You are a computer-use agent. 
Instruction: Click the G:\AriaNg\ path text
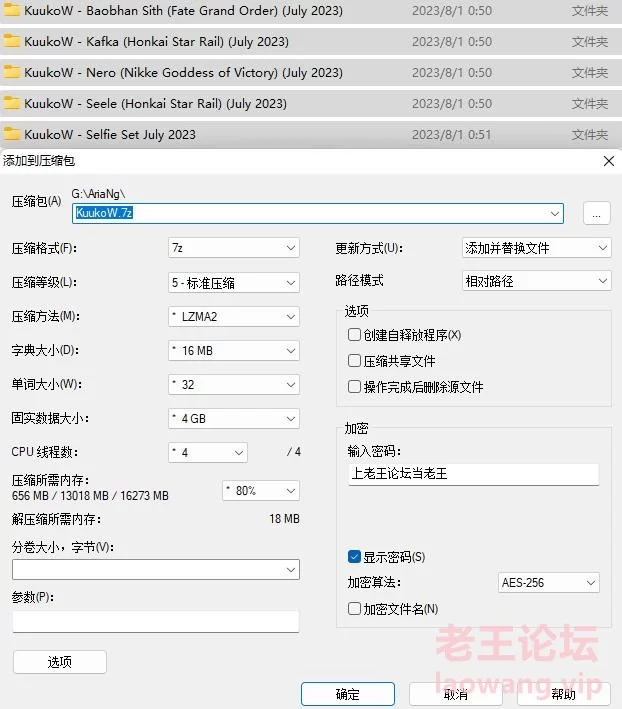[98, 194]
